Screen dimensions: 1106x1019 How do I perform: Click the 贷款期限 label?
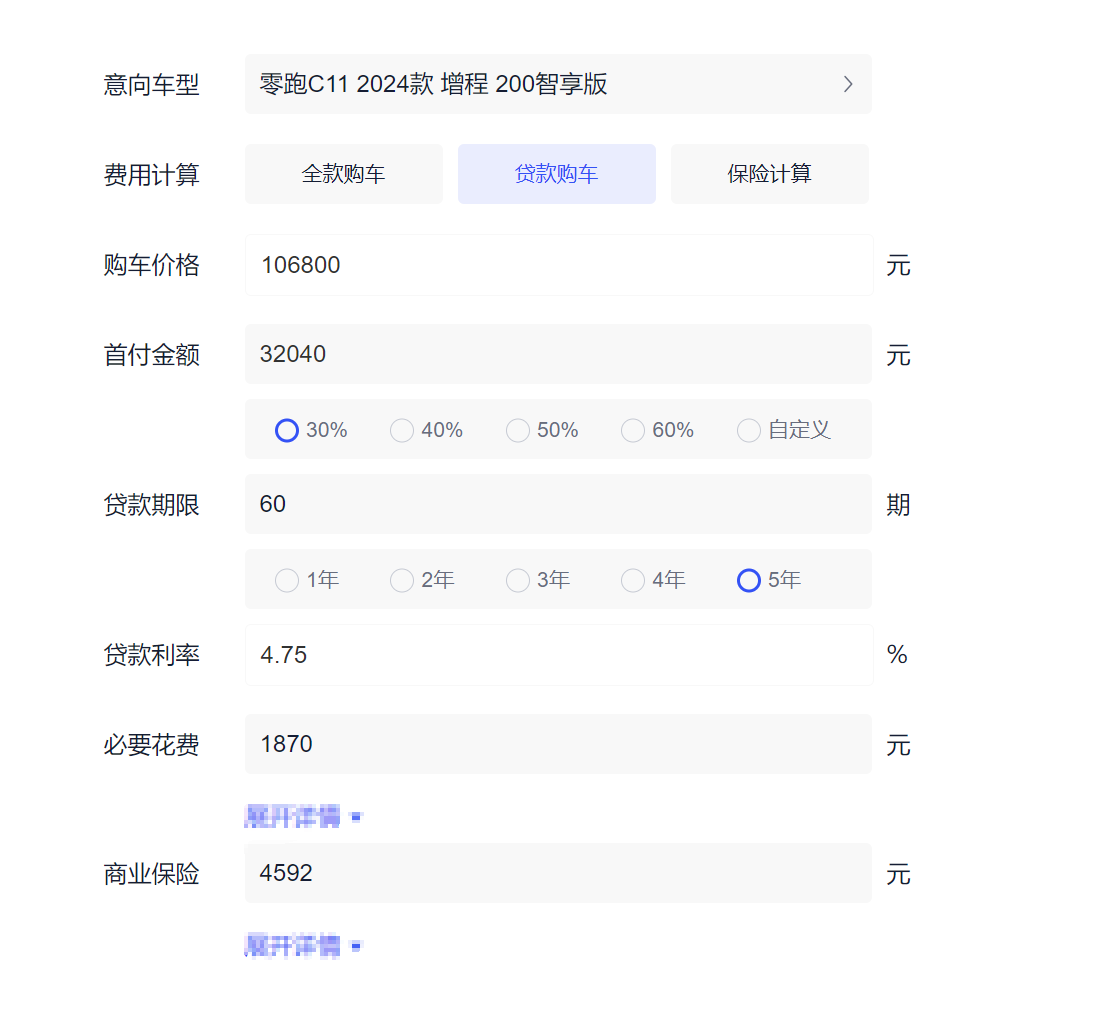coord(152,505)
